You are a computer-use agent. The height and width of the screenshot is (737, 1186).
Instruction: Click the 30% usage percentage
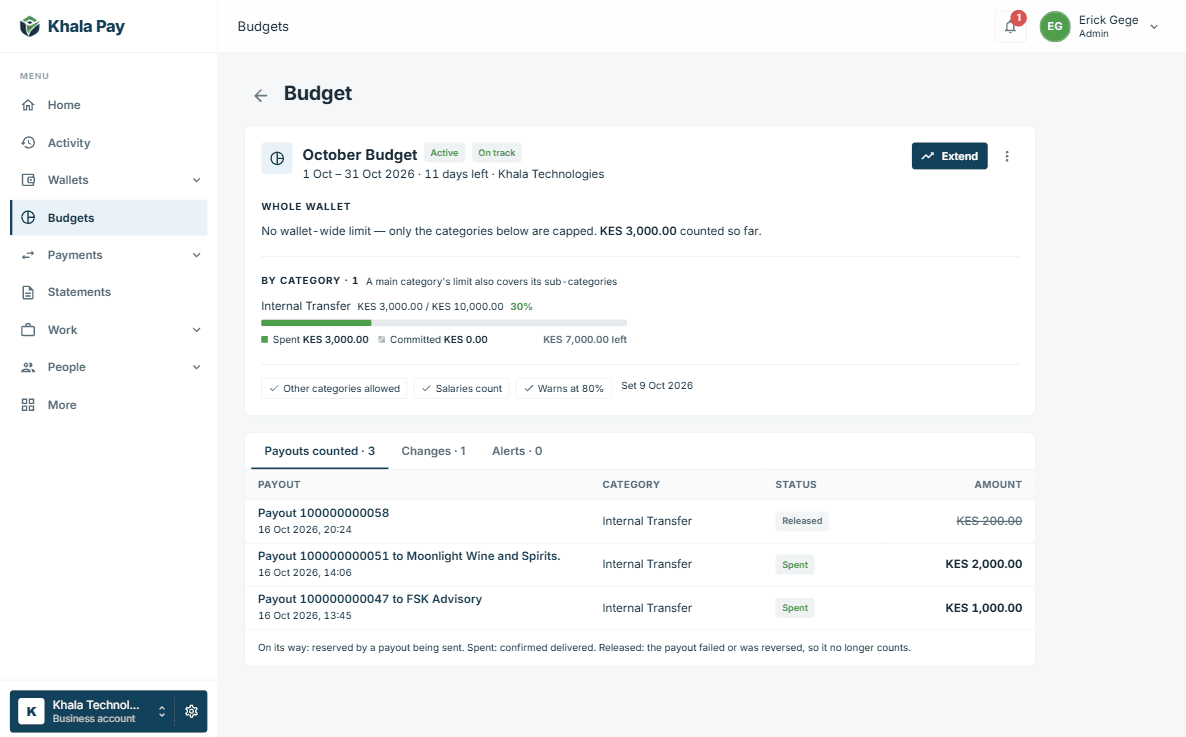click(521, 306)
